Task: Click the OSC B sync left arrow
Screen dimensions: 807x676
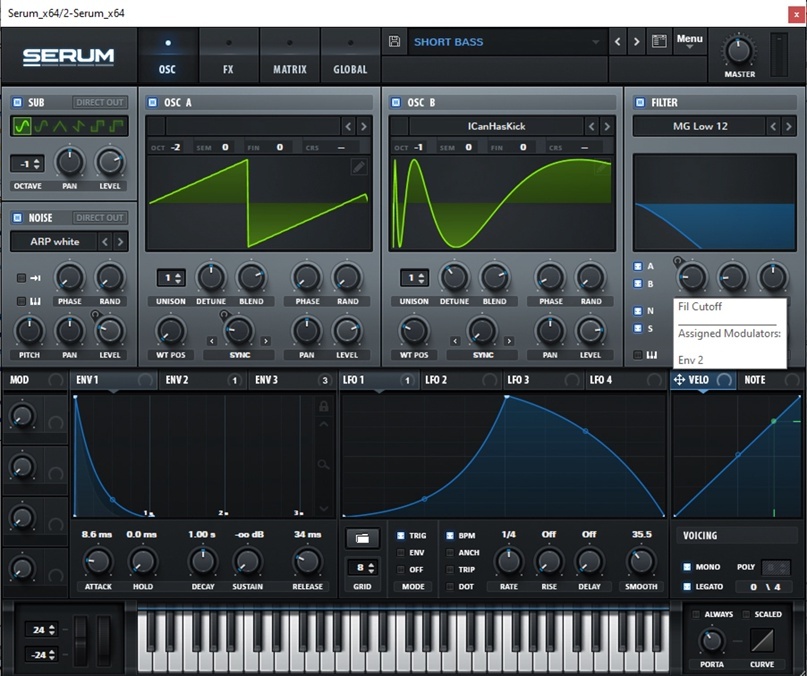Action: pyautogui.click(x=455, y=341)
